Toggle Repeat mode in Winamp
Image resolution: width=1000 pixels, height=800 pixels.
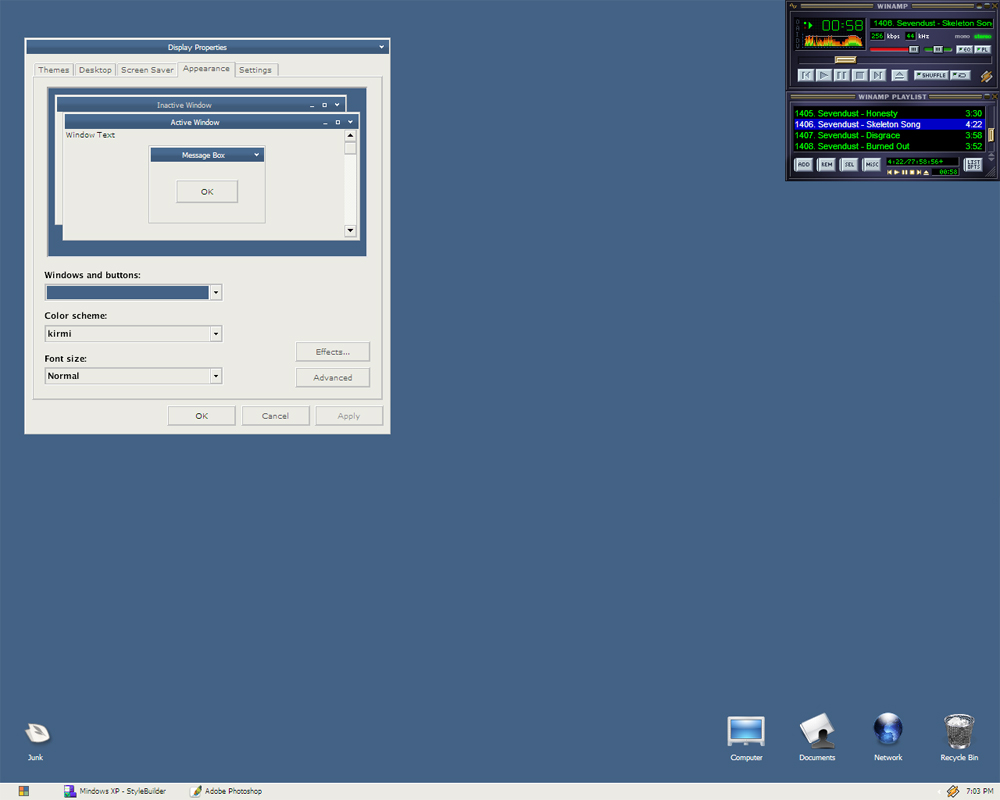click(959, 75)
